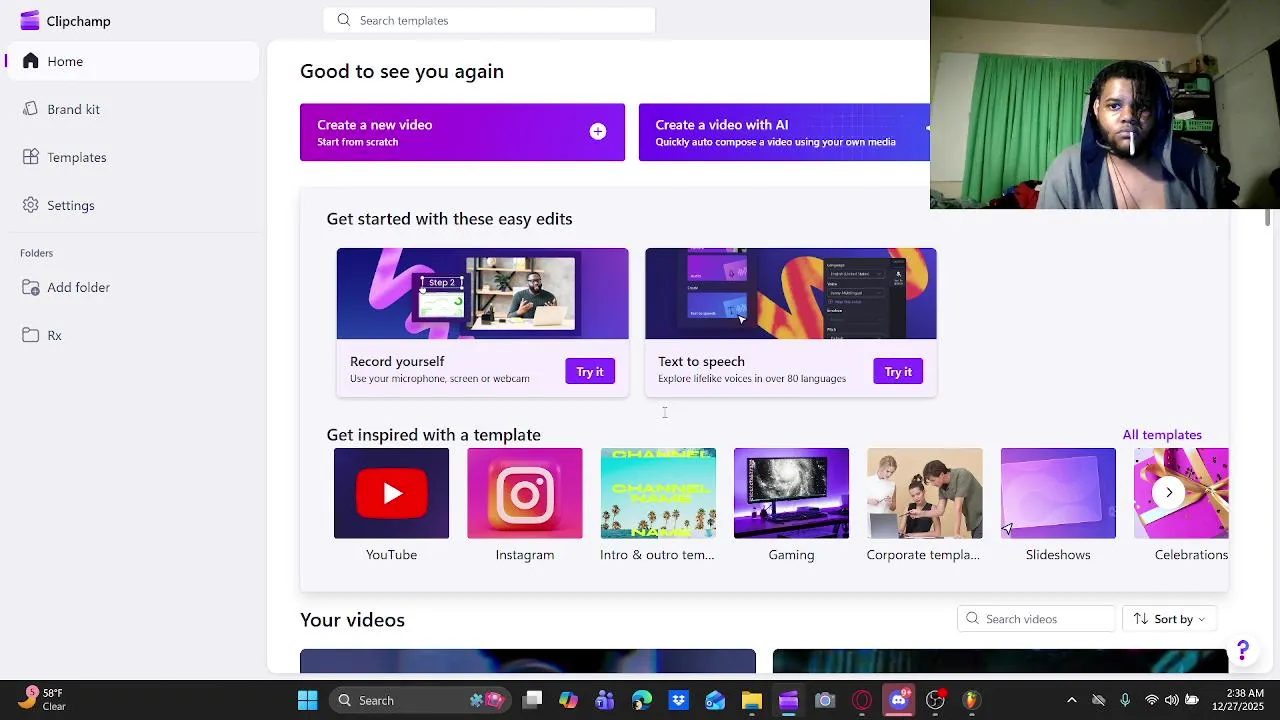This screenshot has height=720, width=1280.
Task: Open Dropbox from the taskbar
Action: point(678,700)
